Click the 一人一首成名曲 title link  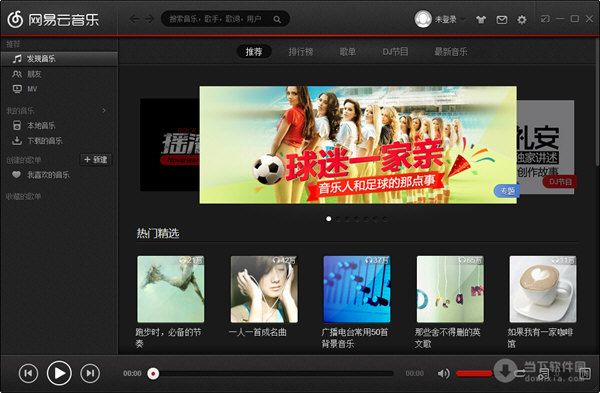[x=258, y=332]
